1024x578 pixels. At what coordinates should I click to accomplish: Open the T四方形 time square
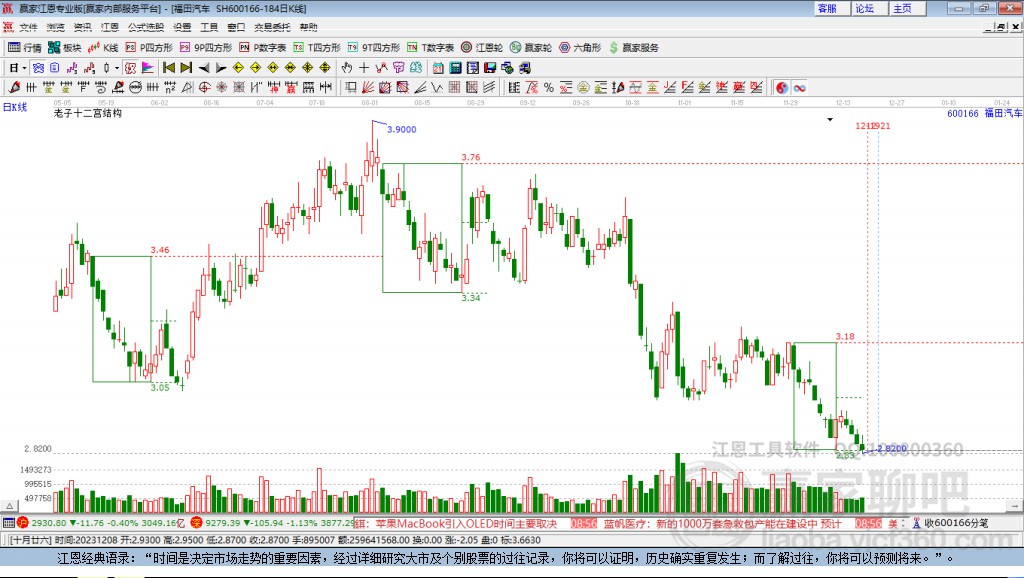tap(317, 48)
